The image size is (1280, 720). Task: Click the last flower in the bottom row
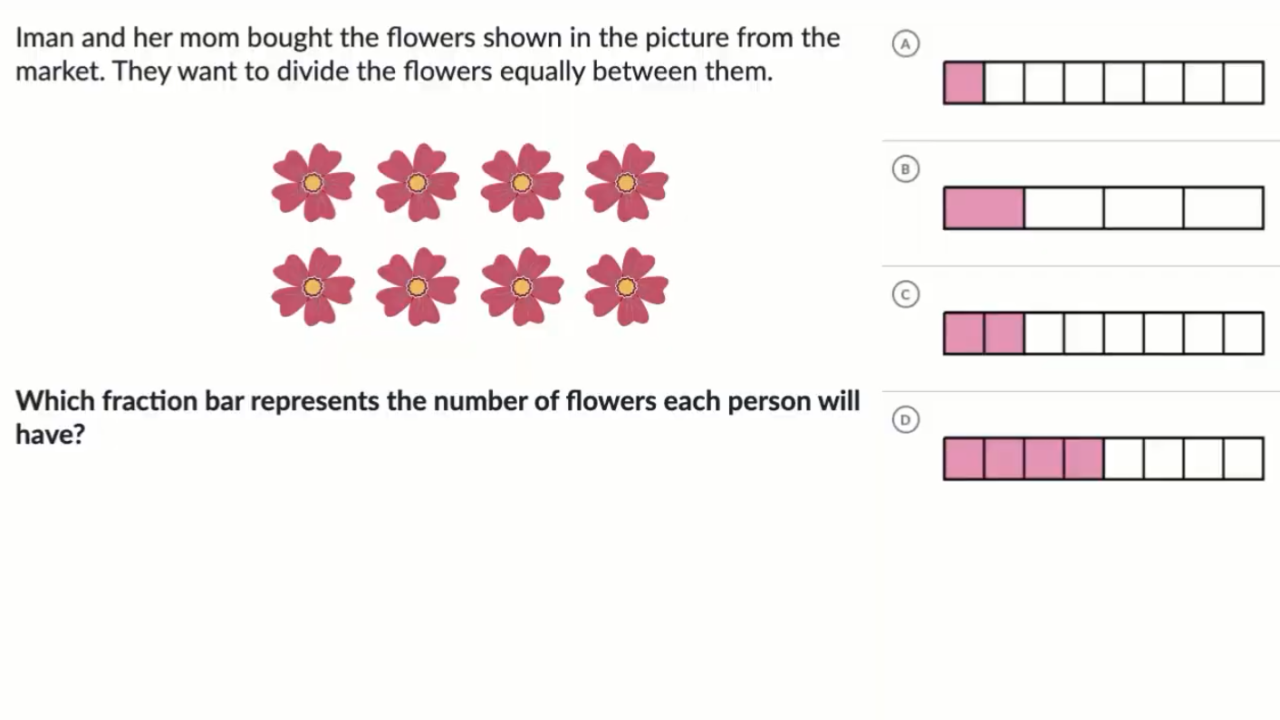pyautogui.click(x=626, y=287)
